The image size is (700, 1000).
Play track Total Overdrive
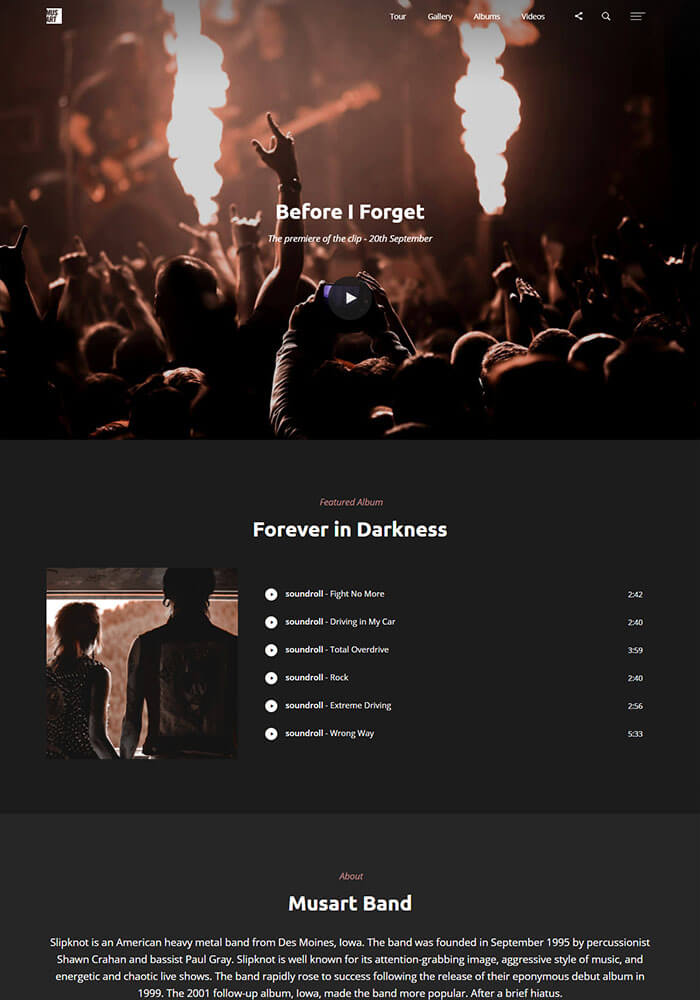coord(271,650)
